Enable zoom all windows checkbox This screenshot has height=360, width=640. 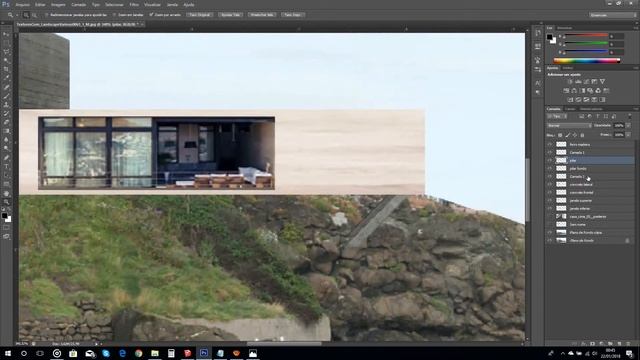[114, 15]
